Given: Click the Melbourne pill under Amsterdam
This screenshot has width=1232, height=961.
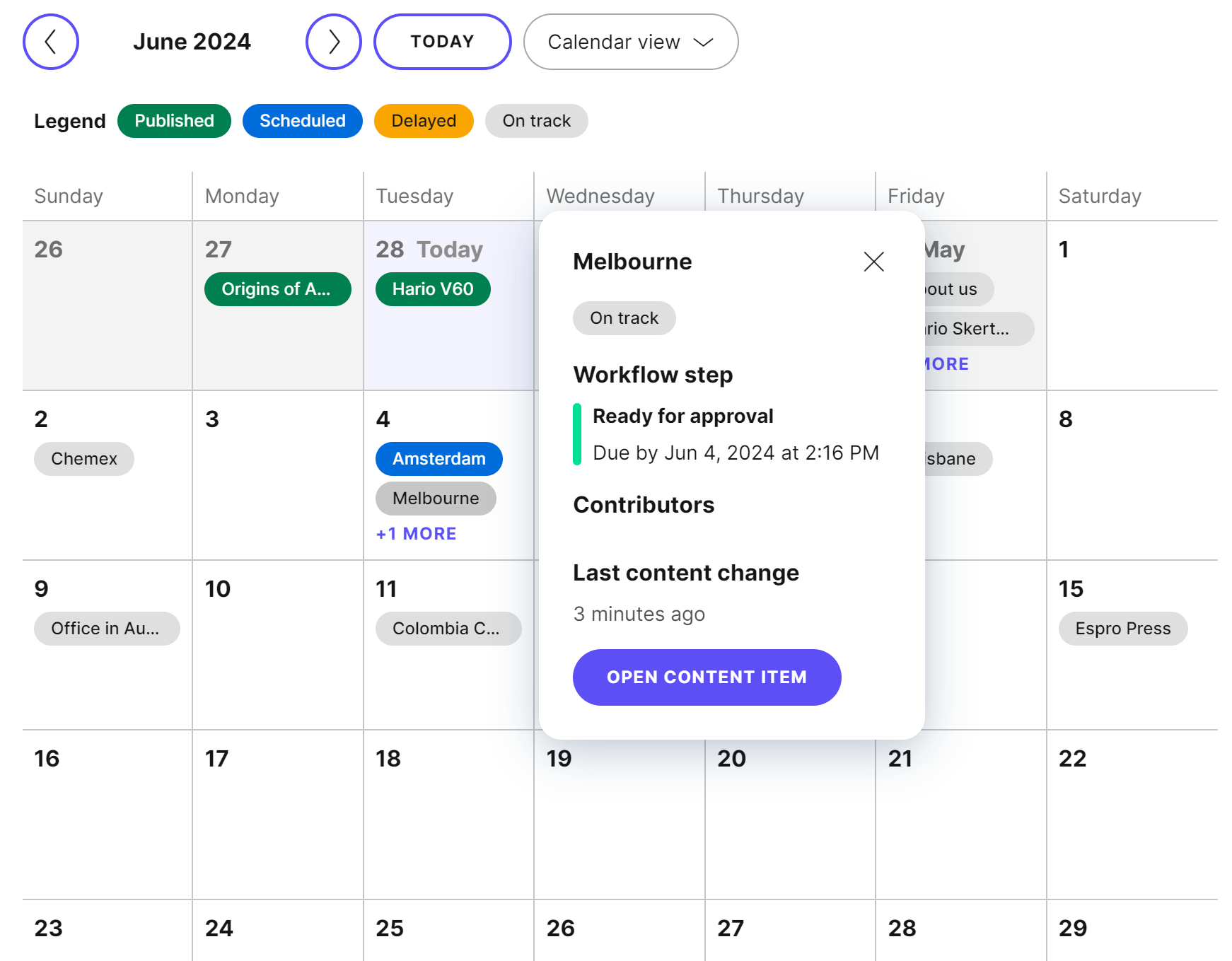Looking at the screenshot, I should [x=435, y=498].
